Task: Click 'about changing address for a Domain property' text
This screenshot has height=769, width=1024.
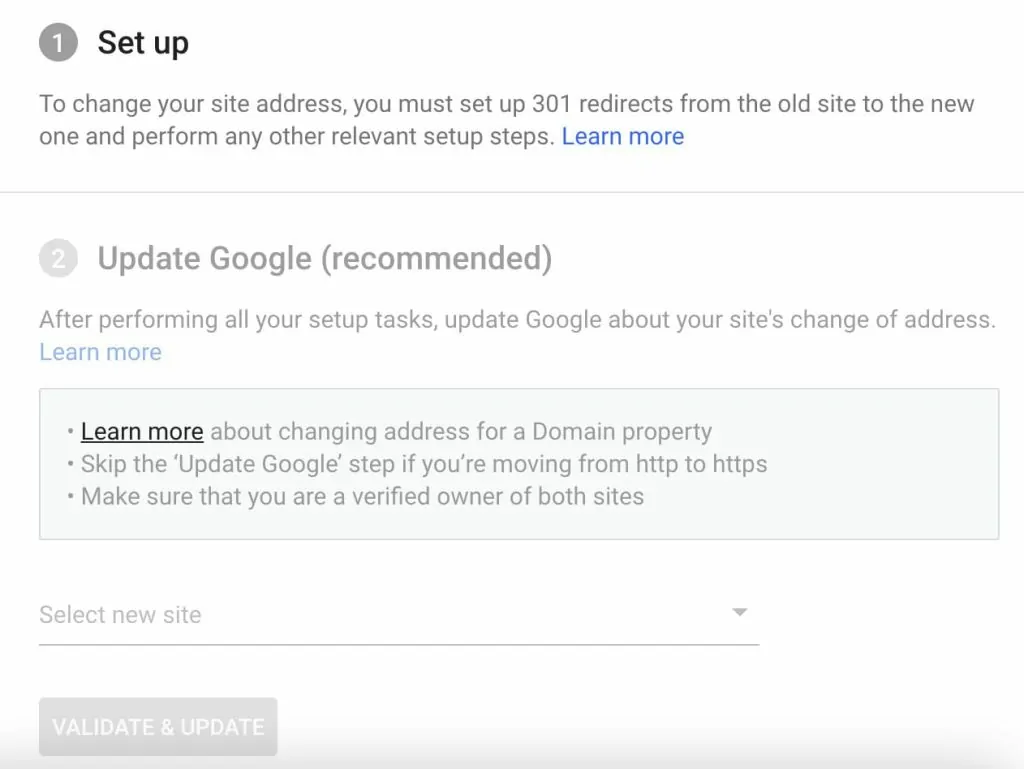Action: 461,432
